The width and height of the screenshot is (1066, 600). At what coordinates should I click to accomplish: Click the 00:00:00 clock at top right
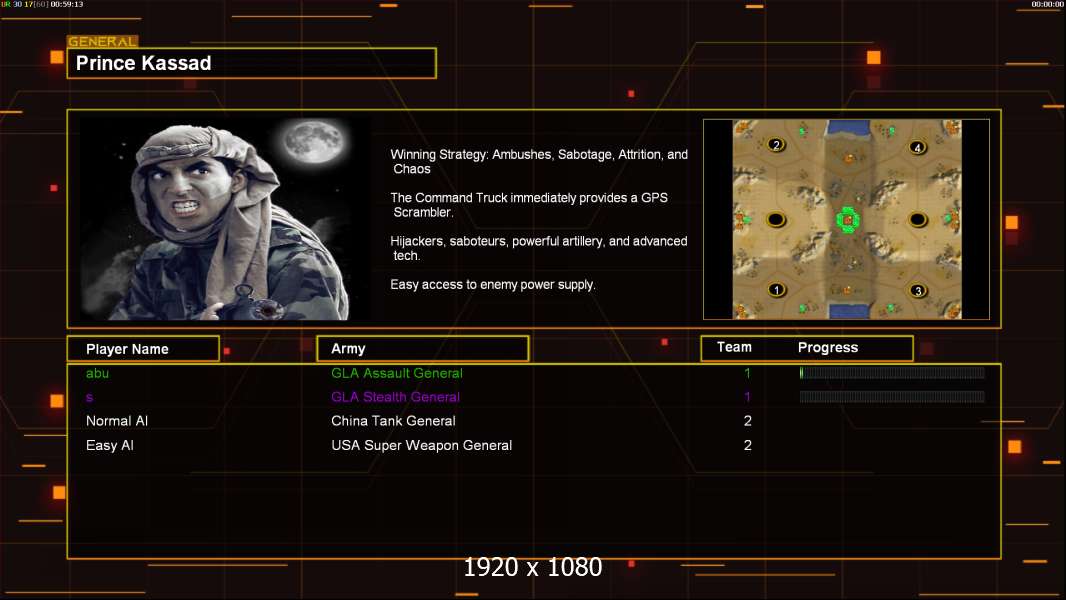(1047, 4)
